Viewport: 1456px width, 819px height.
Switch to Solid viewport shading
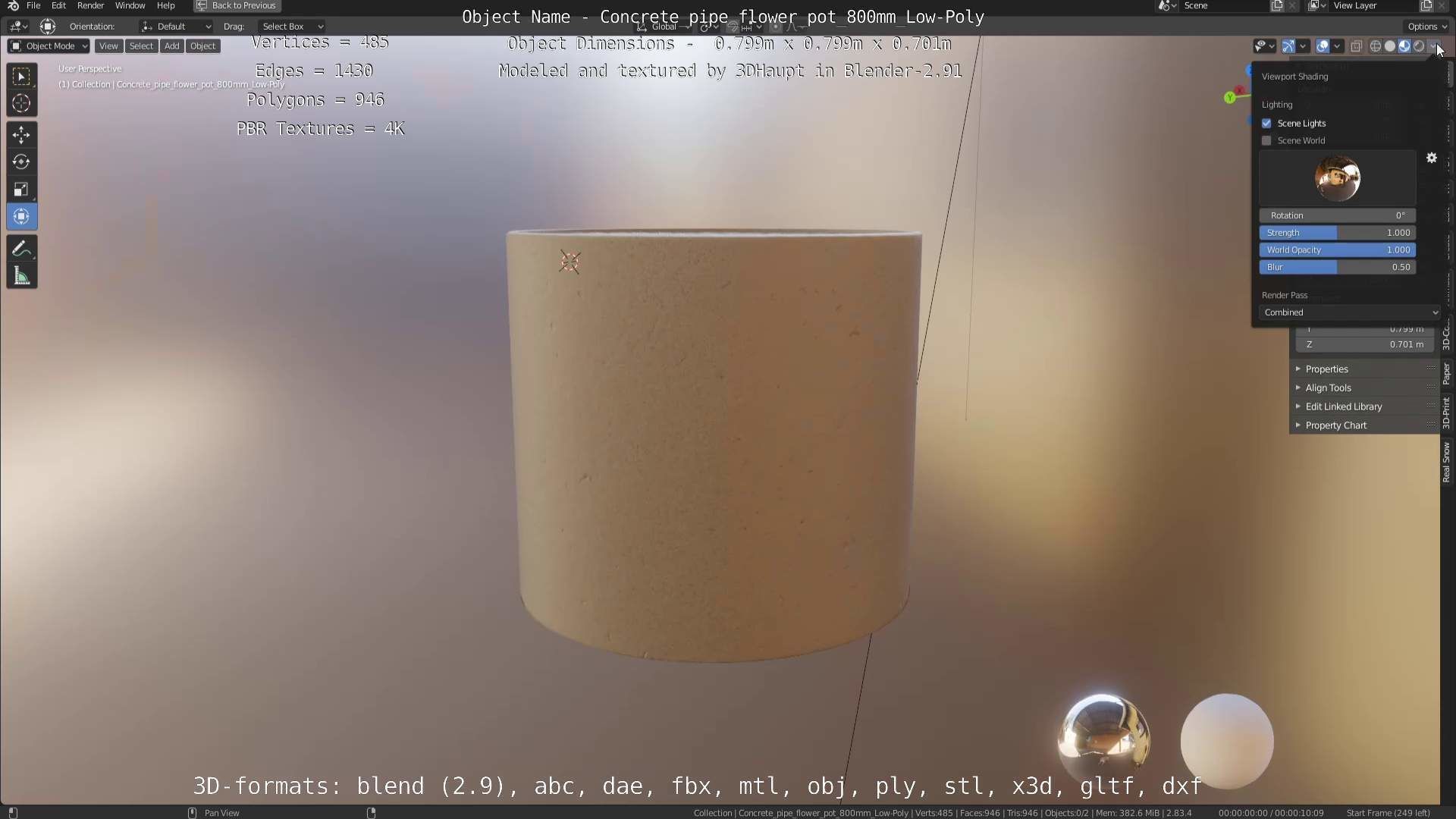[x=1389, y=46]
